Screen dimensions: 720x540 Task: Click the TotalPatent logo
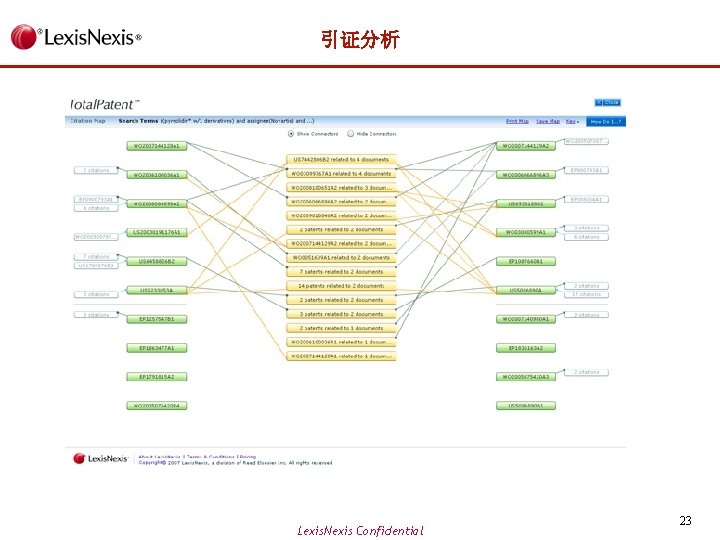104,105
